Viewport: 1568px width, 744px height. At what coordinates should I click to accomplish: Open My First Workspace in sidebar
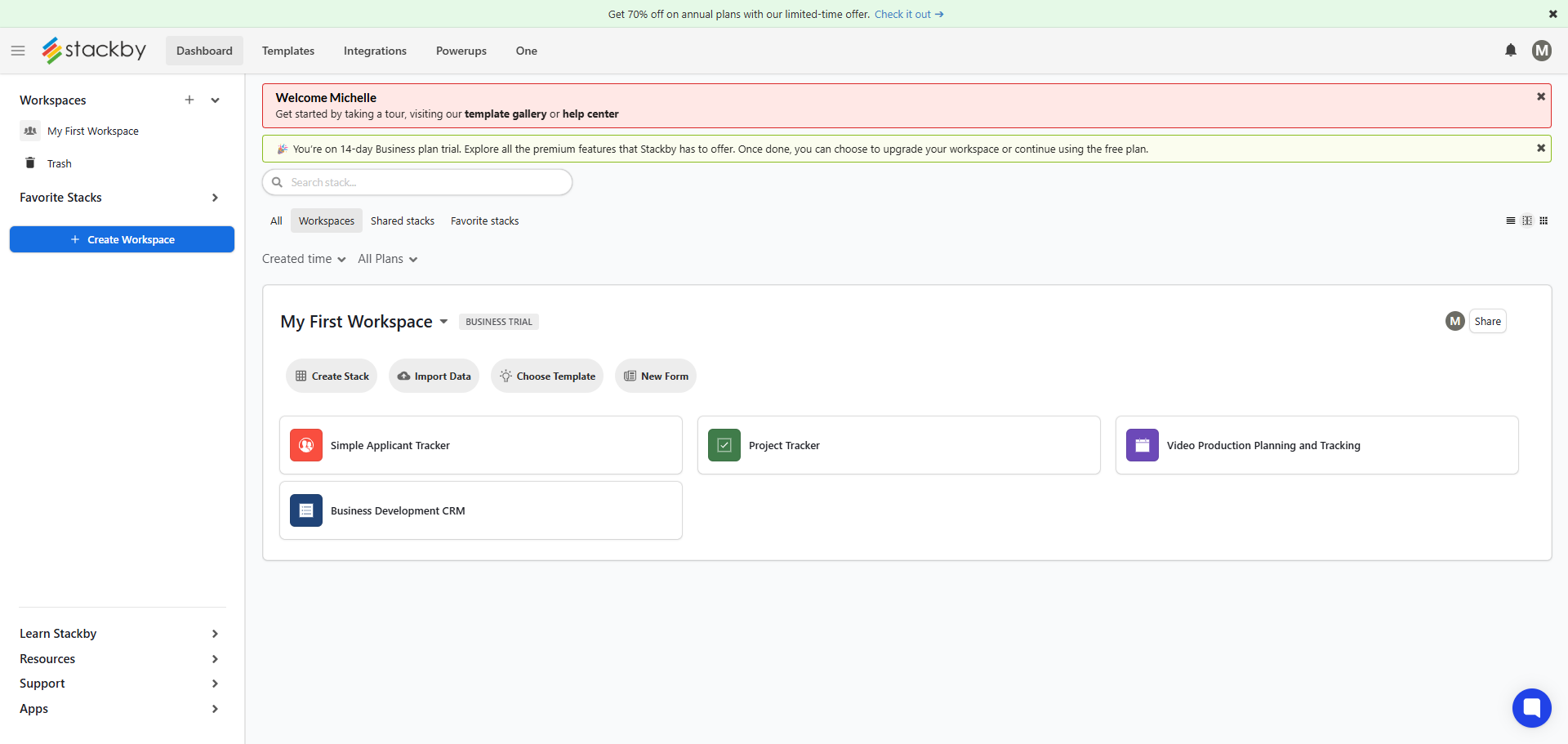point(93,131)
